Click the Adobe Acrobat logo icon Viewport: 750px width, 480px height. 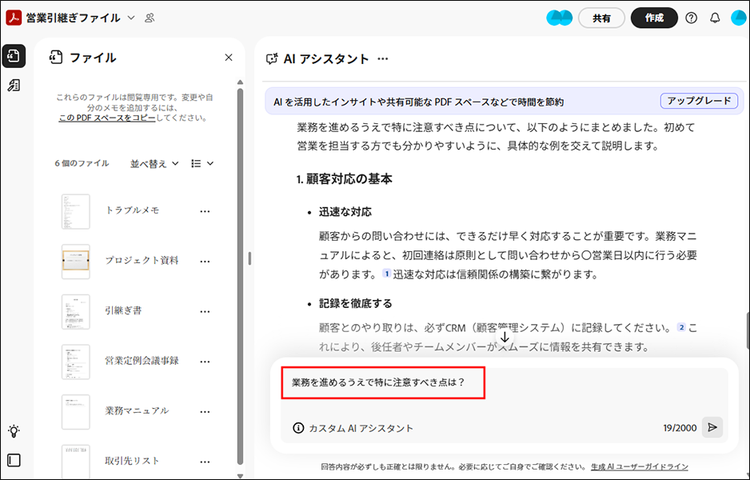click(16, 18)
